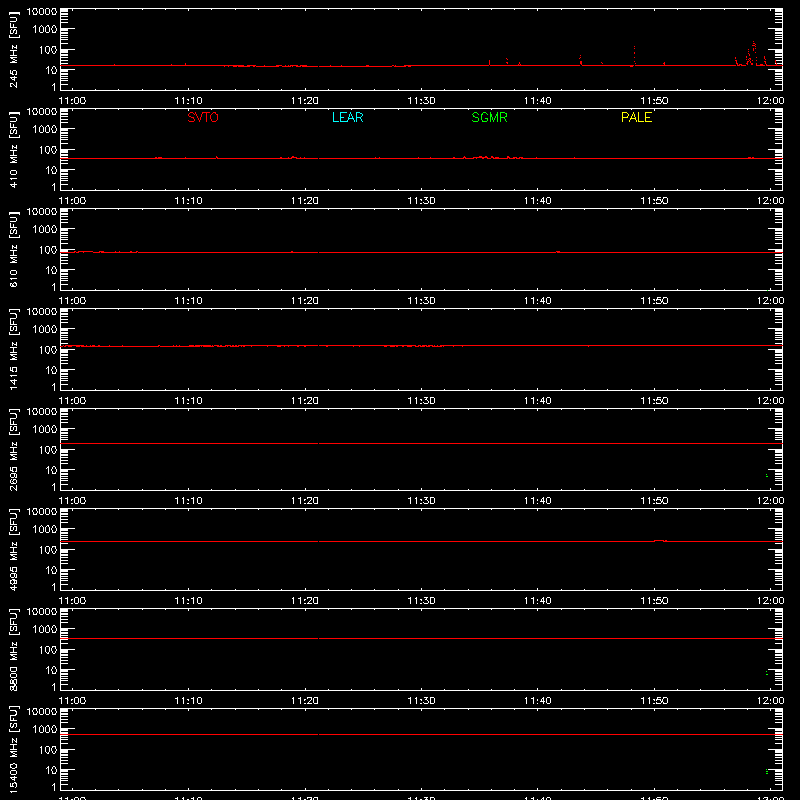Screen dimensions: 800x800
Task: Click the 8800 MHz [SFU] axis title
Action: click(x=13, y=649)
